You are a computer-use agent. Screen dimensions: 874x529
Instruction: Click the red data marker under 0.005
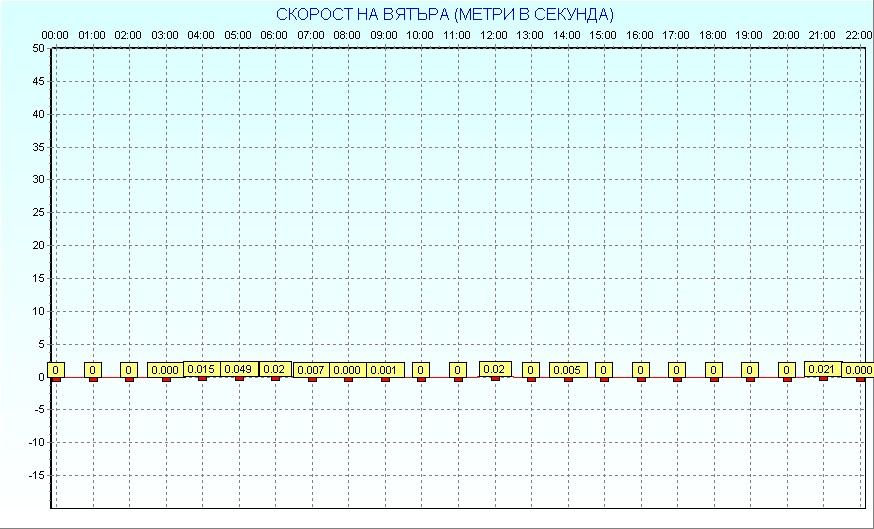pyautogui.click(x=568, y=379)
